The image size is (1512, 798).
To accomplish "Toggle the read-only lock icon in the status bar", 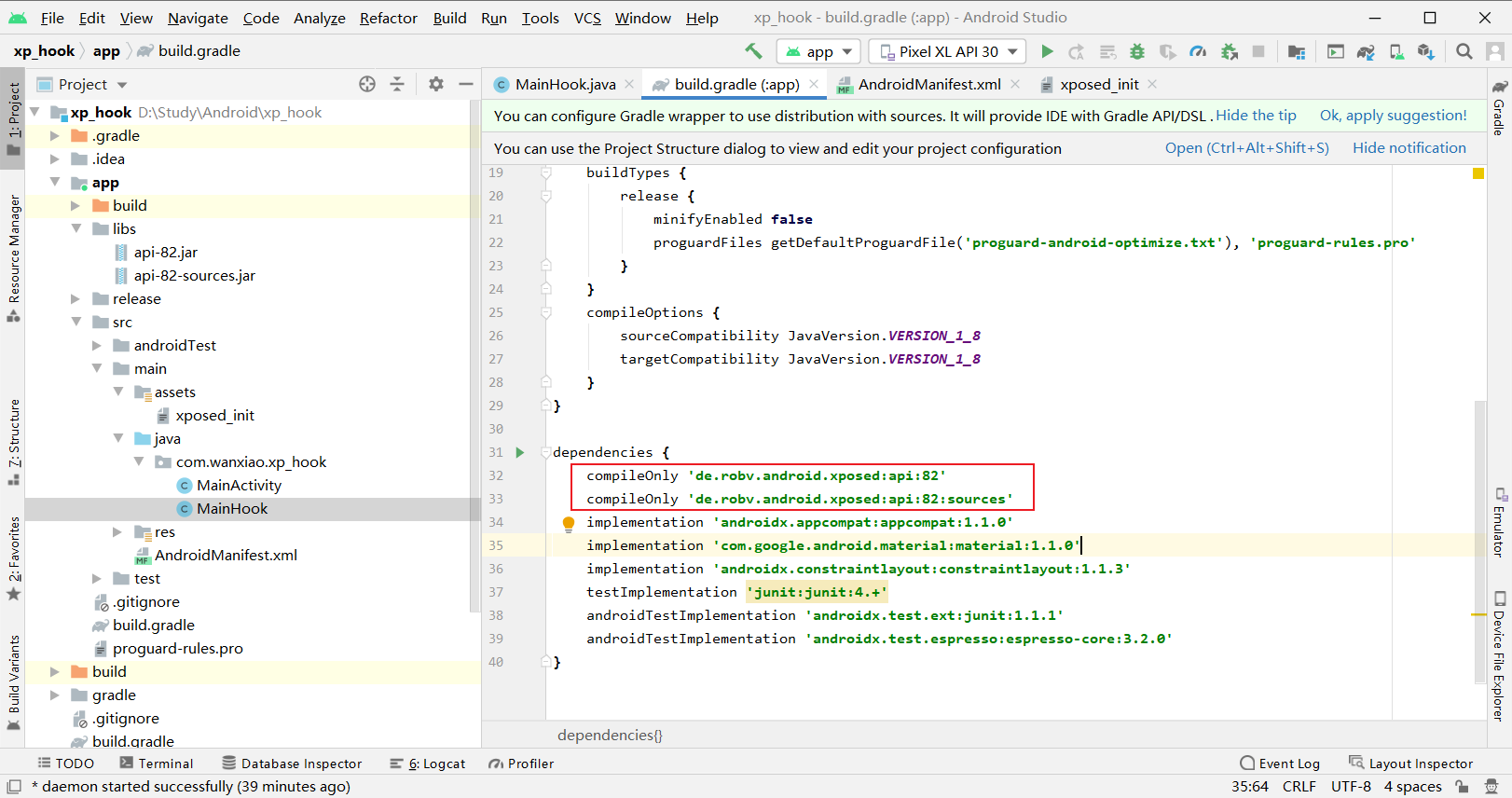I will pos(1462,787).
